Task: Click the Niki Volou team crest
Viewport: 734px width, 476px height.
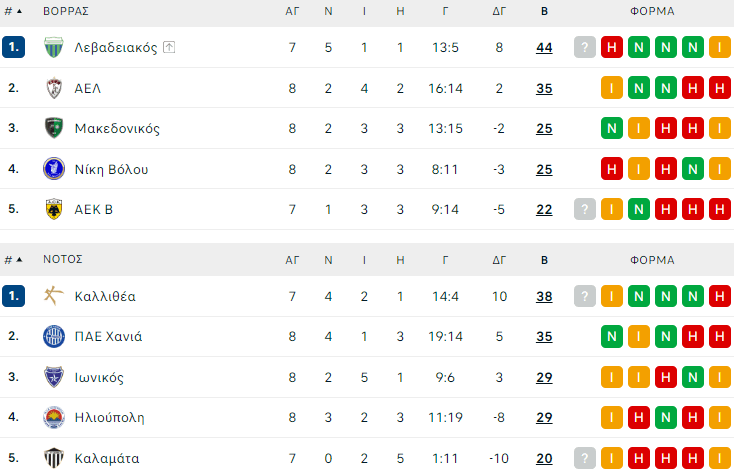Action: (54, 169)
